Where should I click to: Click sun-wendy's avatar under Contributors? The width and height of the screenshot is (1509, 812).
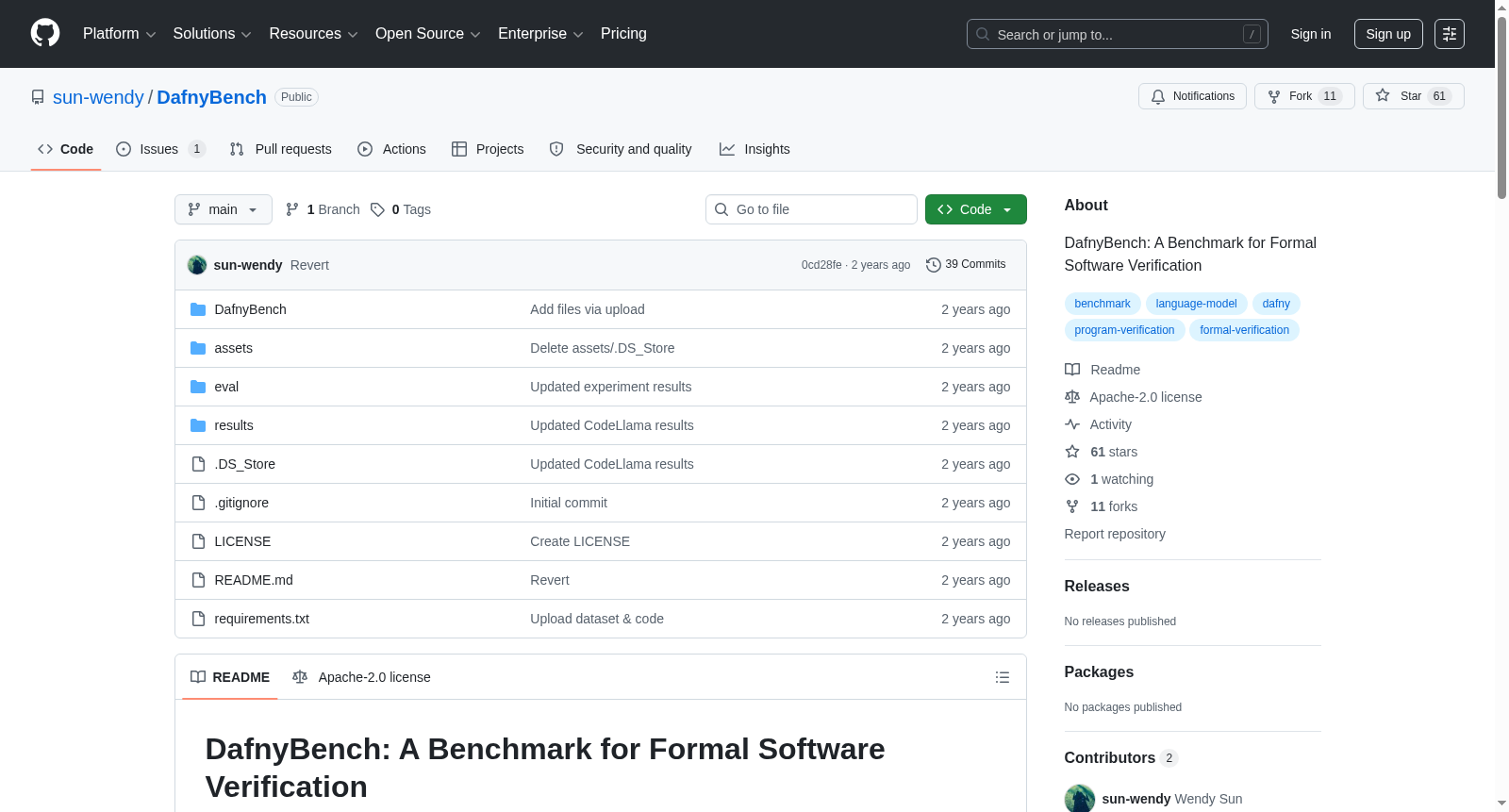pyautogui.click(x=1080, y=799)
